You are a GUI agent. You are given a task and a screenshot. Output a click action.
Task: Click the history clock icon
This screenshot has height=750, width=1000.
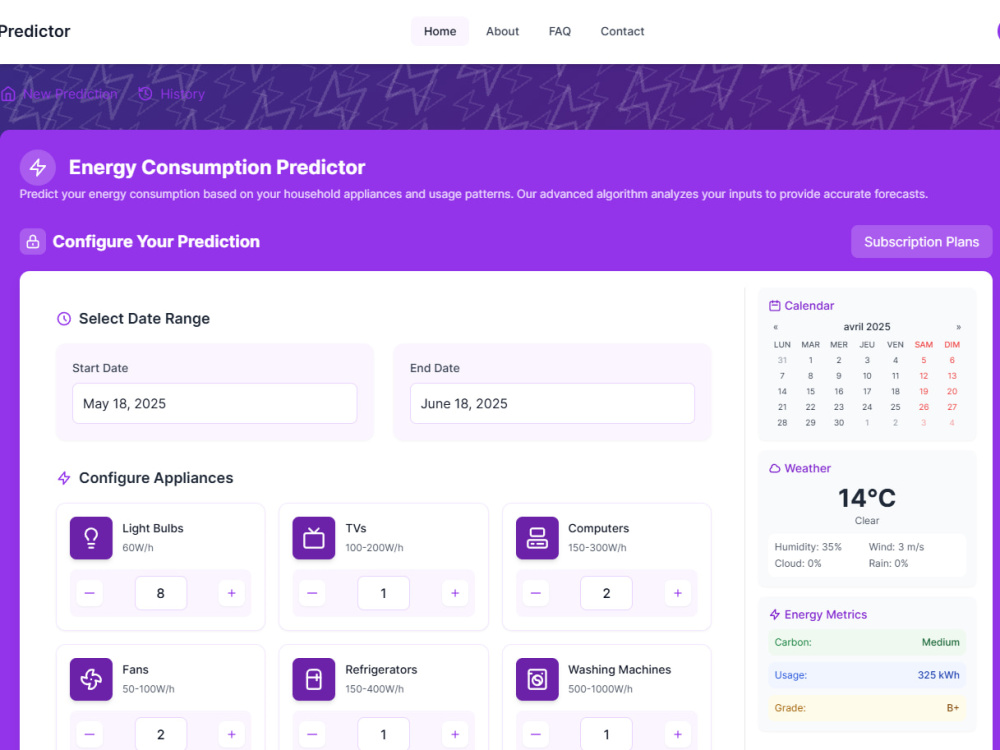[145, 94]
